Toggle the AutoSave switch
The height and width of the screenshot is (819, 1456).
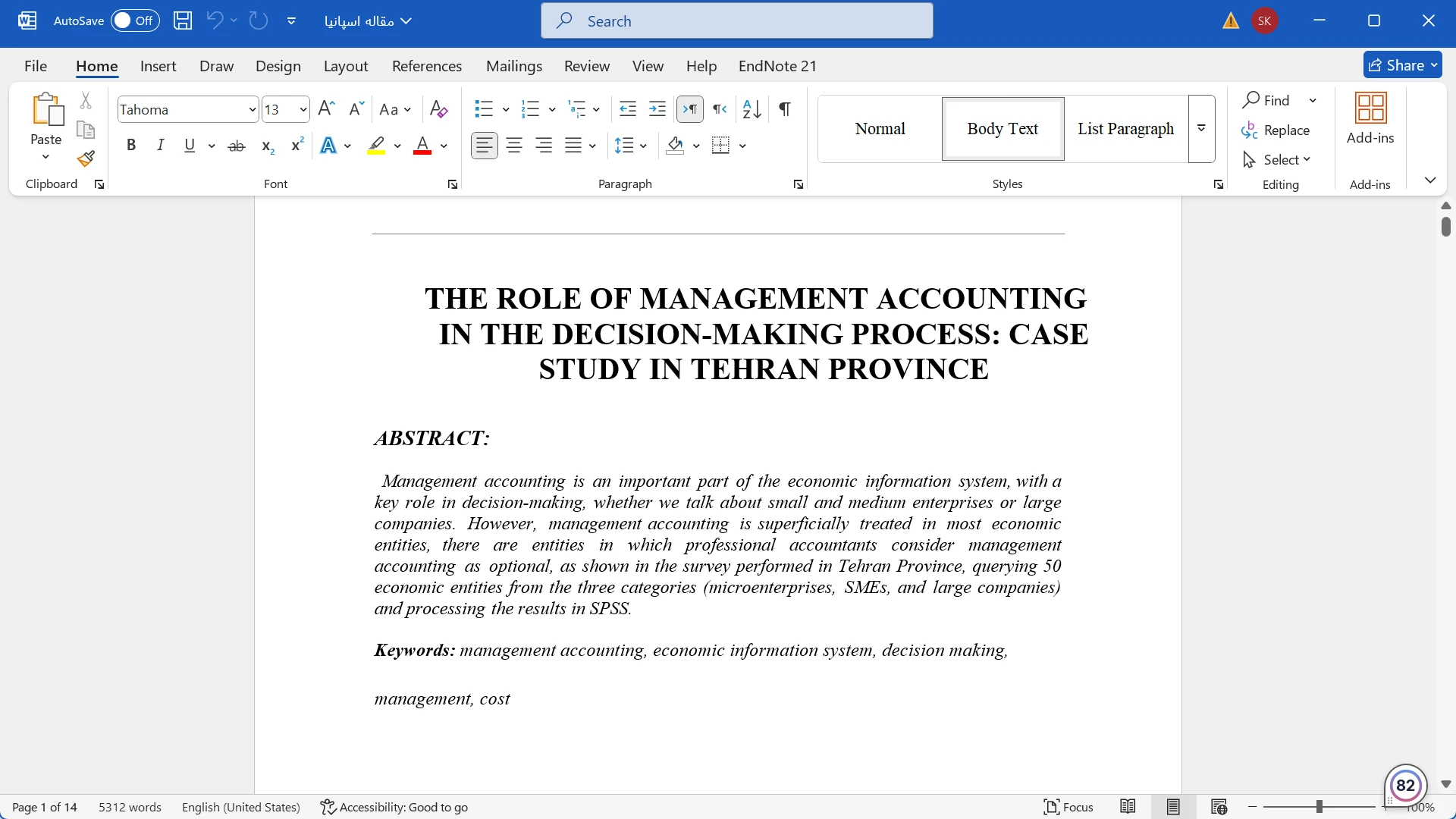click(135, 20)
